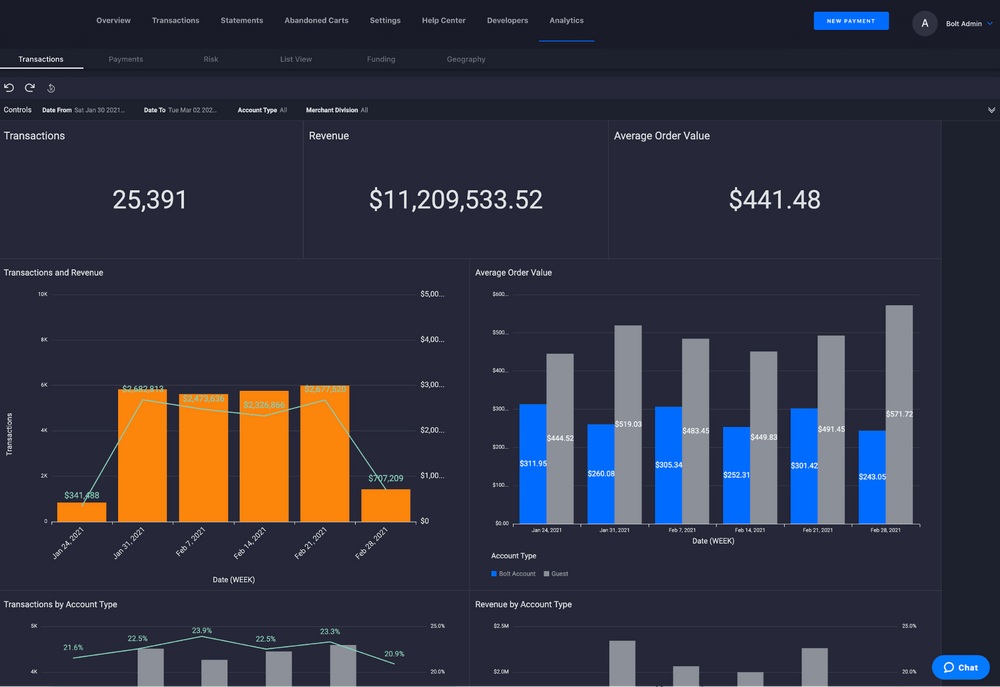Click the NEW PAYMENT button
Image resolution: width=1000 pixels, height=687 pixels.
[x=851, y=21]
